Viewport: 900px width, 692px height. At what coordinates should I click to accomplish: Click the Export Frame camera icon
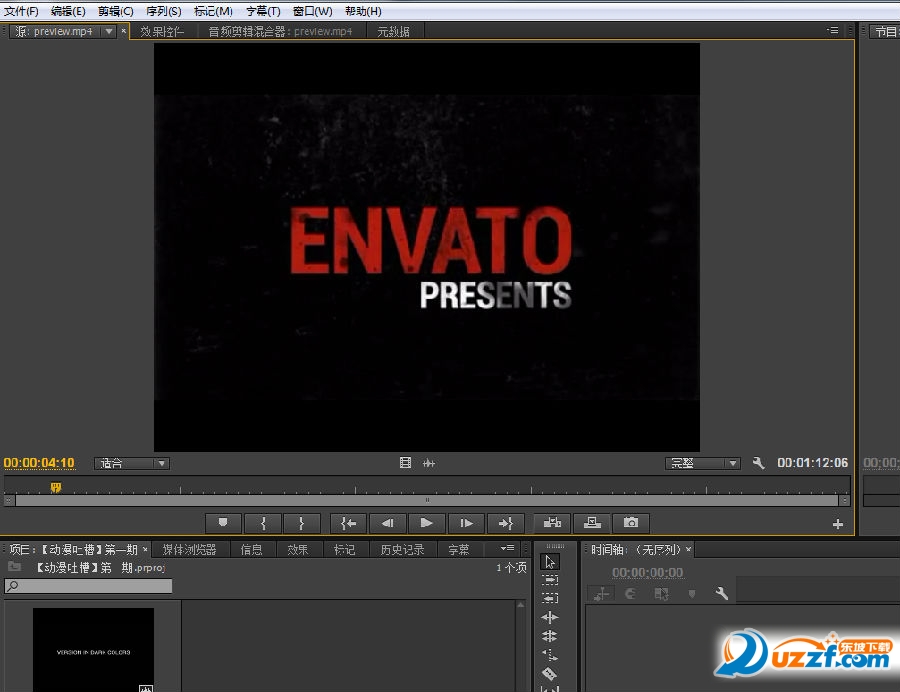631,523
